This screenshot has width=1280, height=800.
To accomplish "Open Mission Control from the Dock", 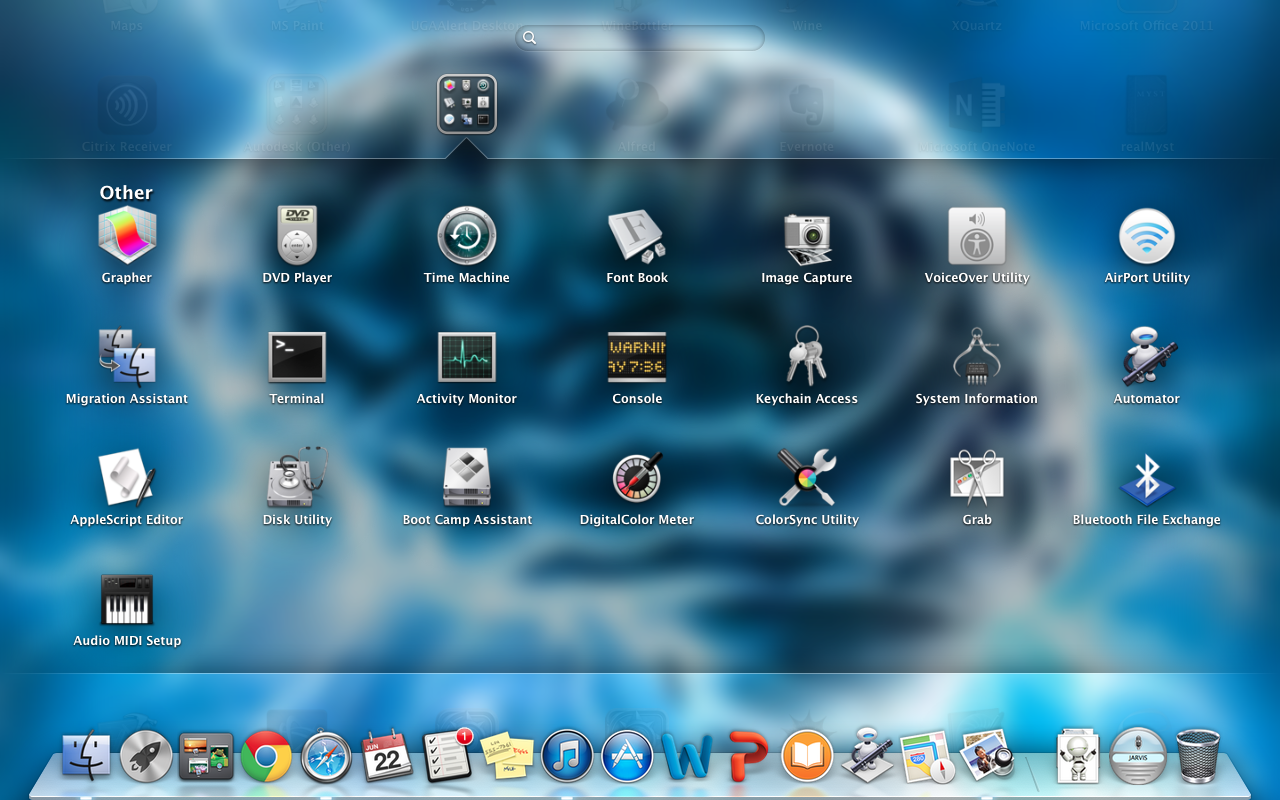I will click(x=206, y=756).
